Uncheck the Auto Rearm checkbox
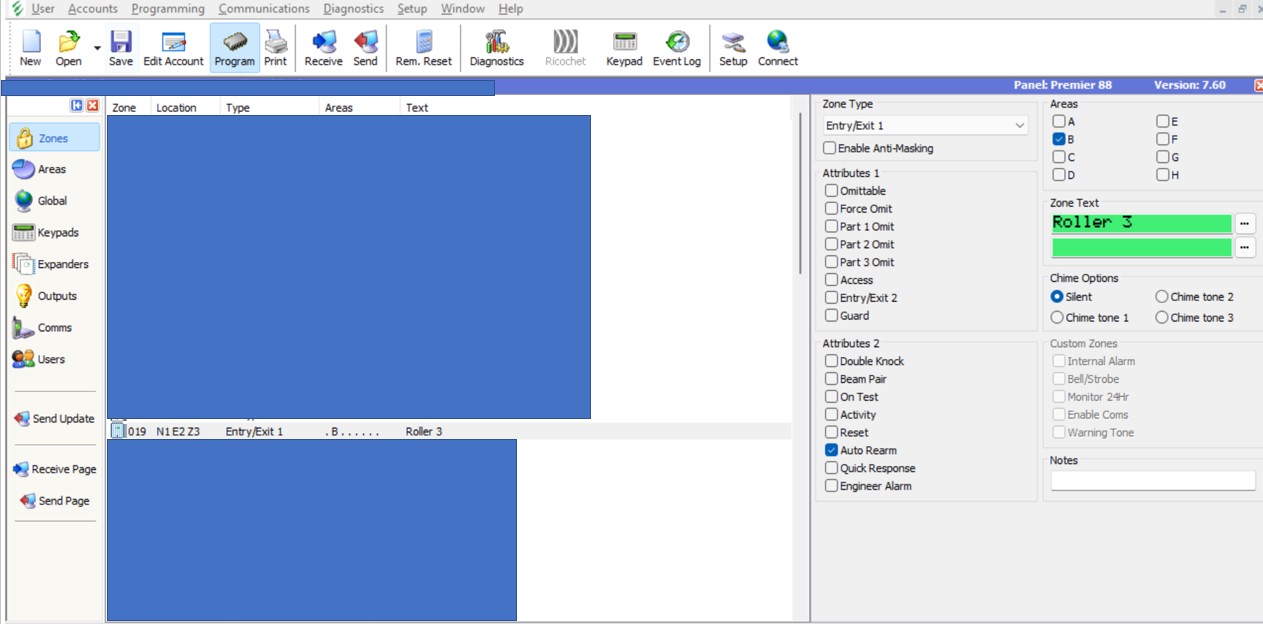The width and height of the screenshot is (1263, 624). pos(831,451)
